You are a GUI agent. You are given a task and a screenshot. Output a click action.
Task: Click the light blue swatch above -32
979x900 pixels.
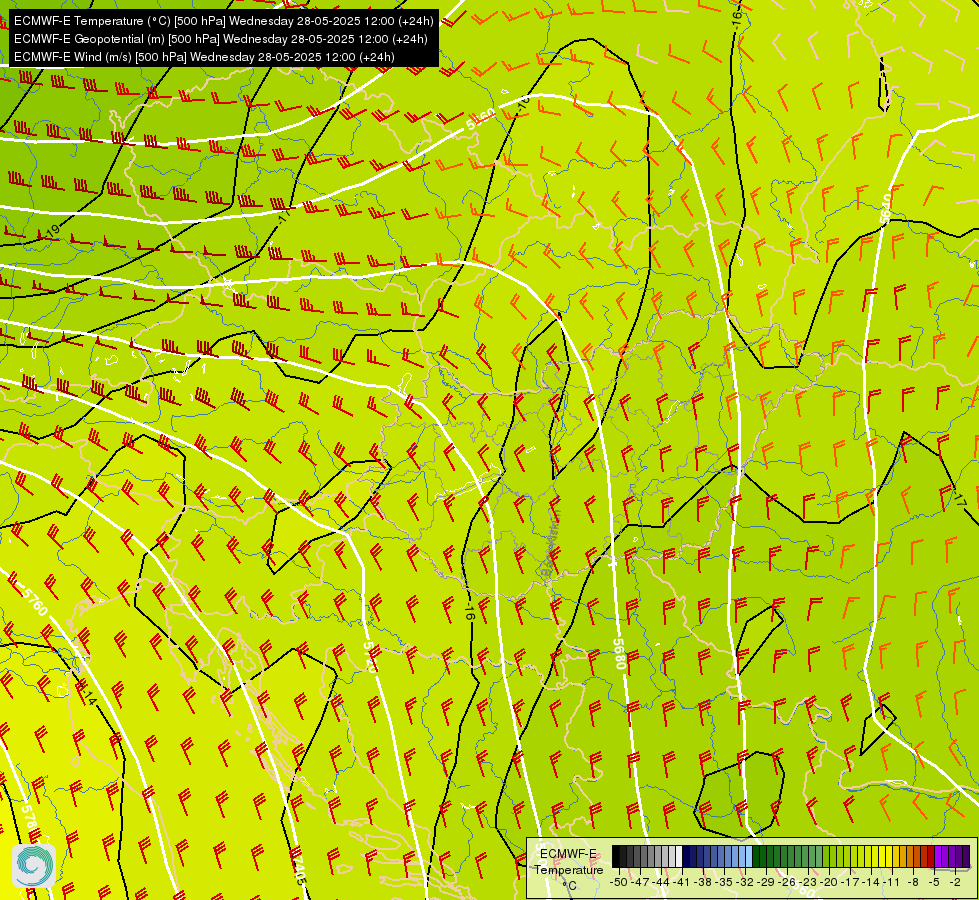point(749,856)
